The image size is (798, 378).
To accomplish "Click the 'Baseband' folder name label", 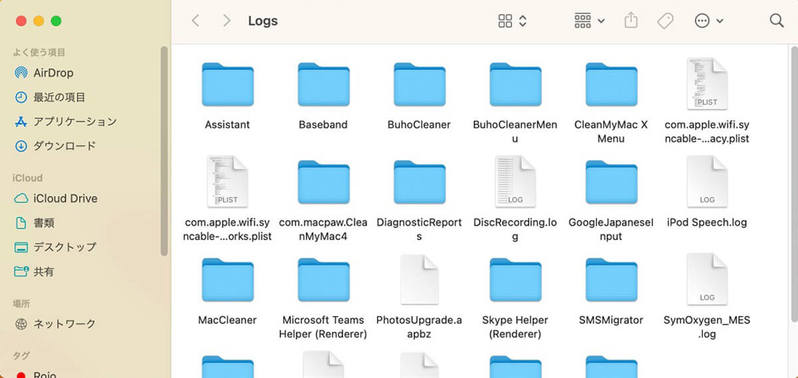I will (323, 125).
